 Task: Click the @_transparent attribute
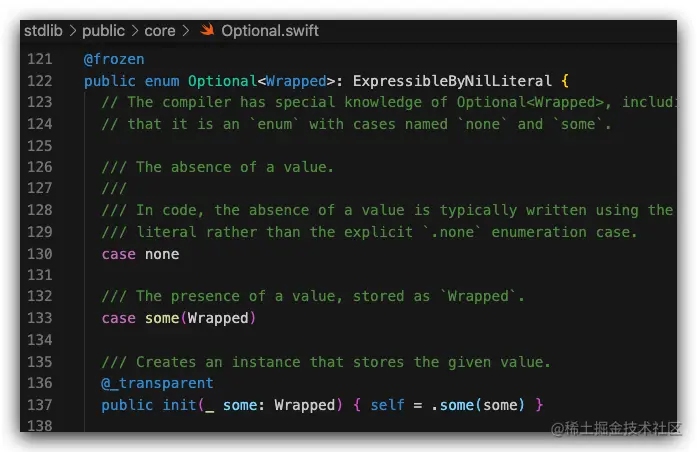(x=157, y=383)
